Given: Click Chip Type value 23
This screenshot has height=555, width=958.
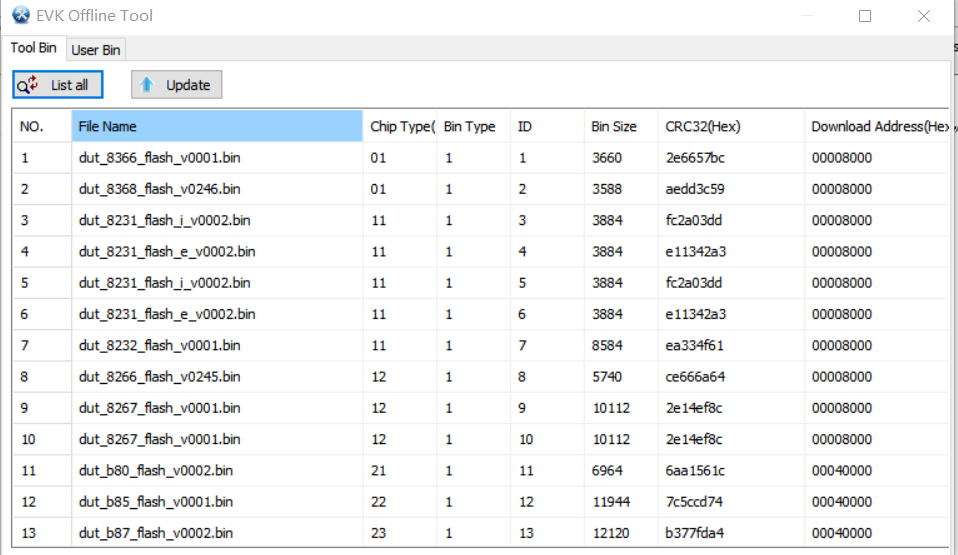Looking at the screenshot, I should click(379, 532).
